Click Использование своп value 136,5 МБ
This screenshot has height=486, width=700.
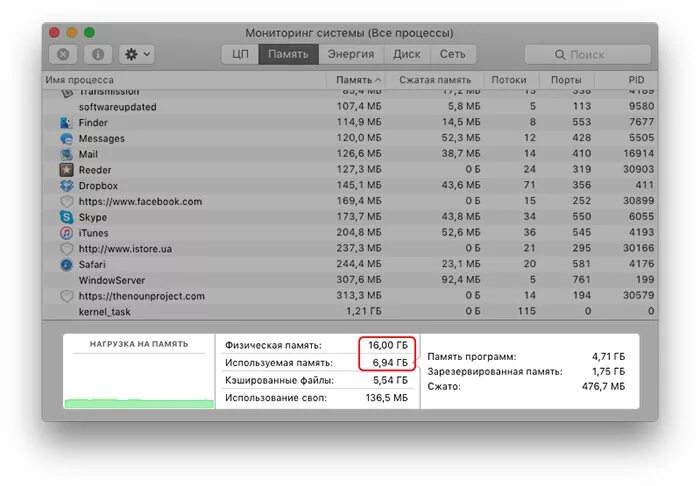coord(387,398)
